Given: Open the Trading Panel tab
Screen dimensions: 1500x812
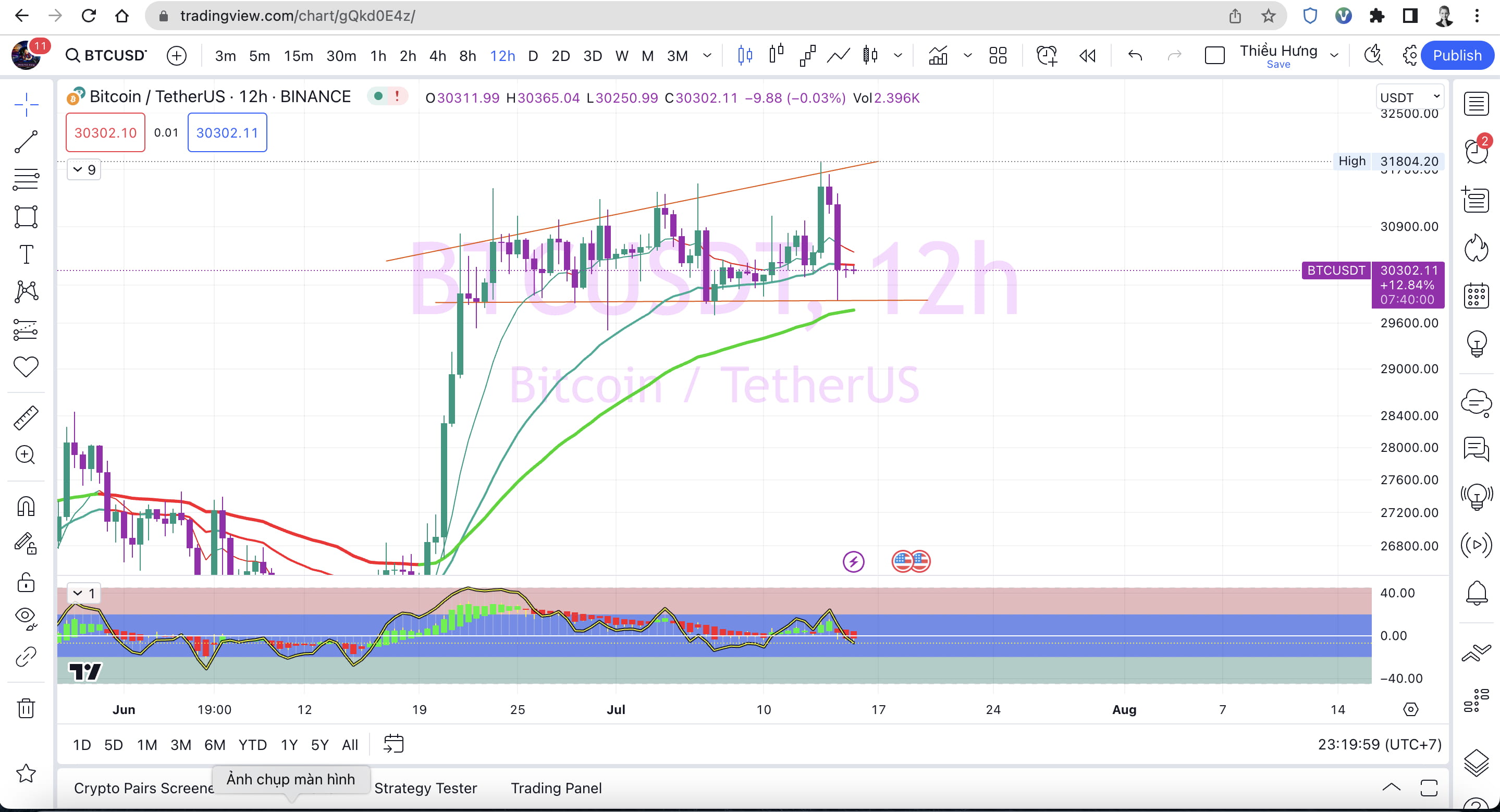Looking at the screenshot, I should tap(556, 788).
